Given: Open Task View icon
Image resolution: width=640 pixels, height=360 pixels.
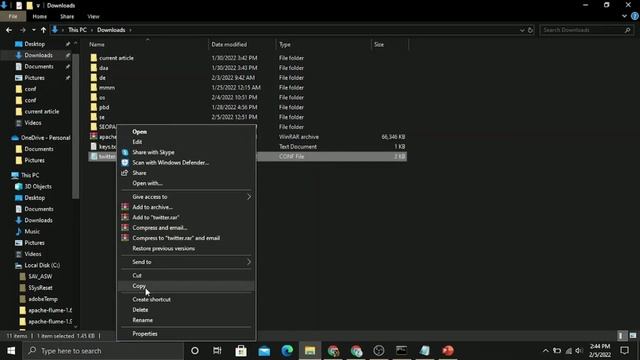Looking at the screenshot, I should (x=217, y=351).
